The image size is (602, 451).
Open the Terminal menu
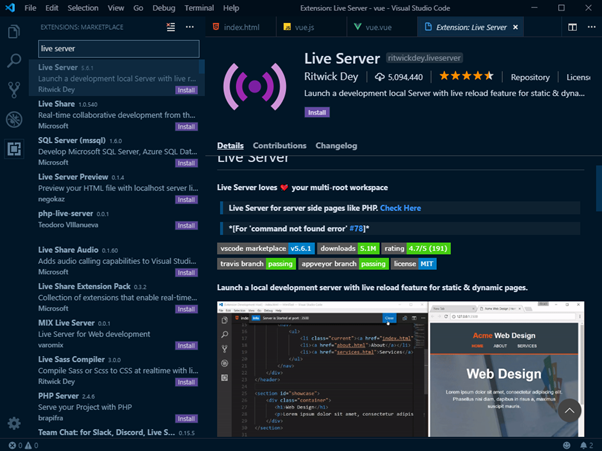[199, 8]
